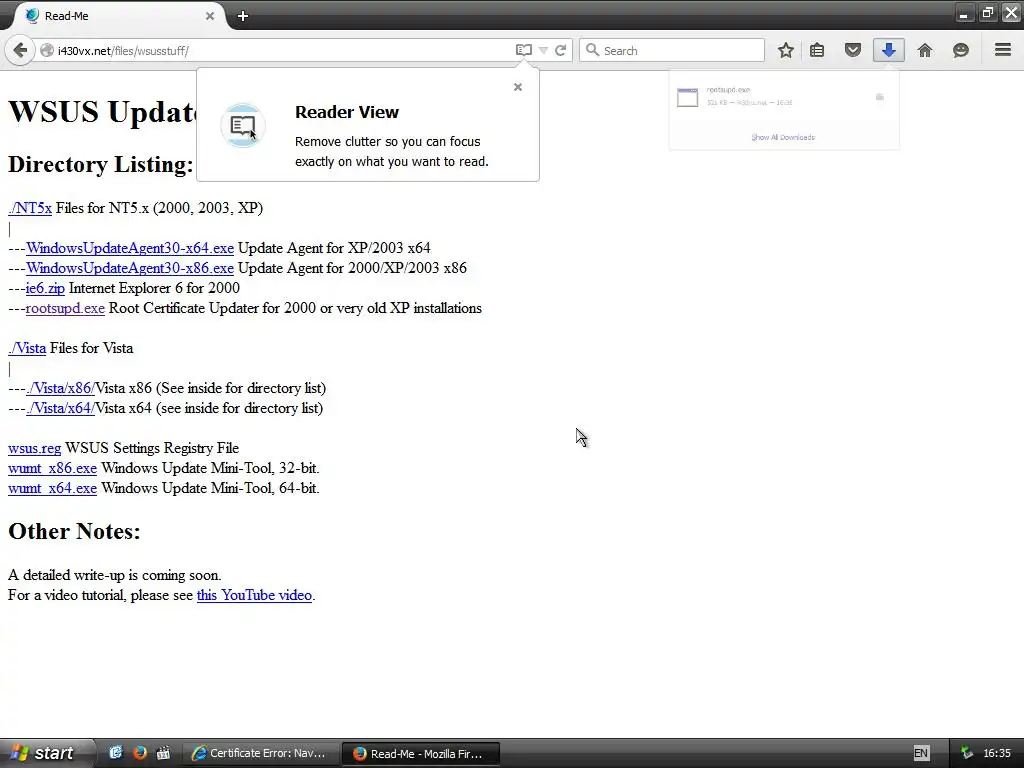The image size is (1024, 768).
Task: Save page to Pocket icon
Action: 853,50
